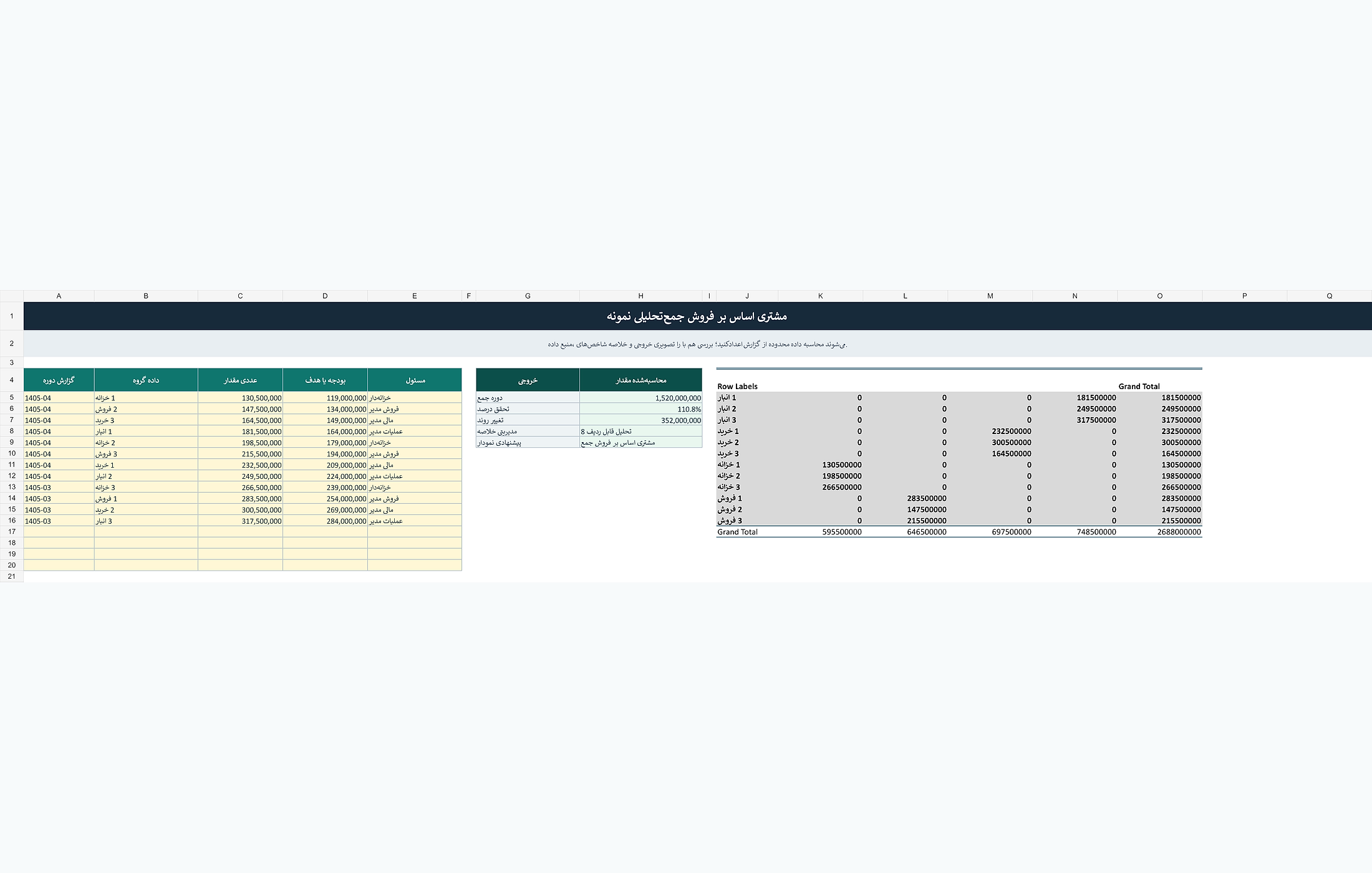The image size is (1372, 873).
Task: Click summary label 'تغییر روند'
Action: [x=528, y=420]
